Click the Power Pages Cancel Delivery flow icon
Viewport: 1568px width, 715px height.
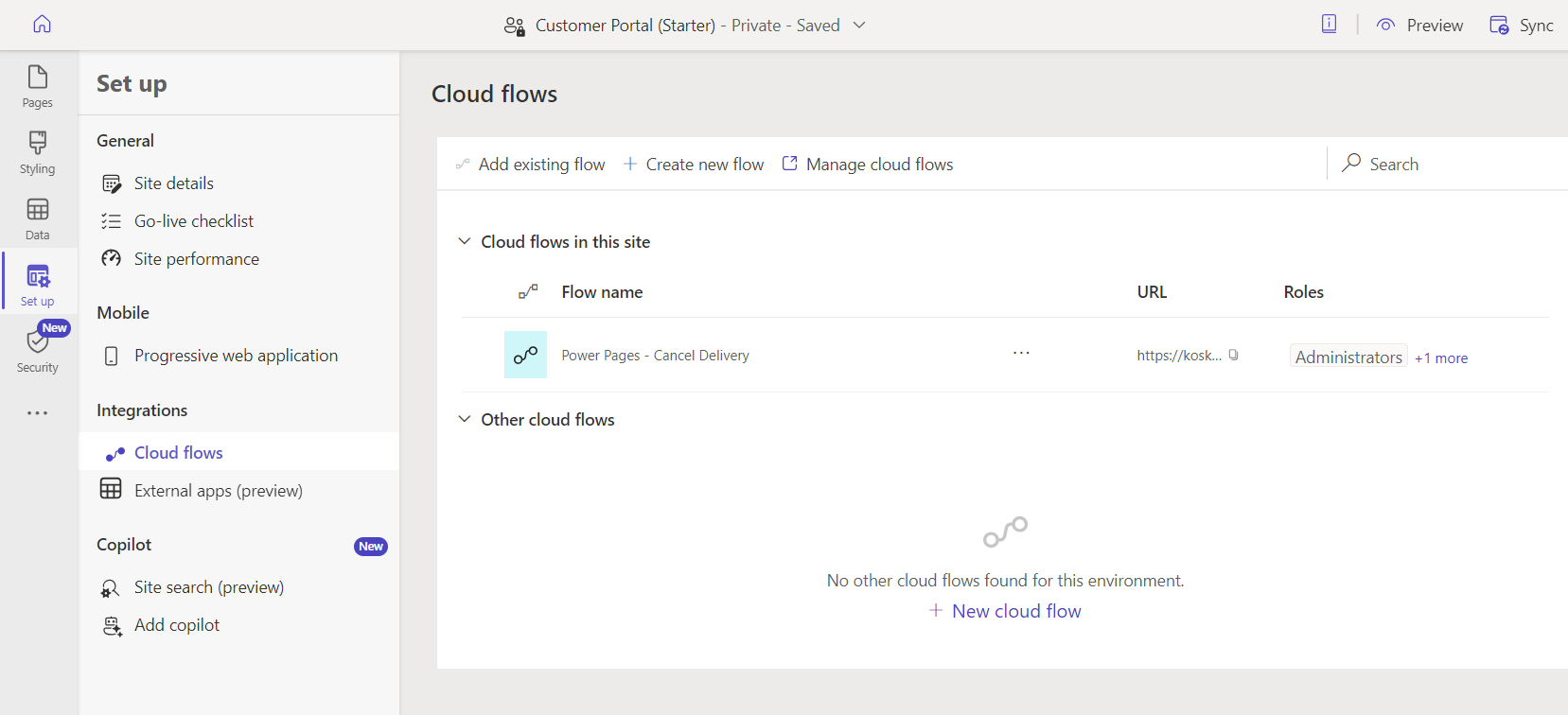point(525,355)
